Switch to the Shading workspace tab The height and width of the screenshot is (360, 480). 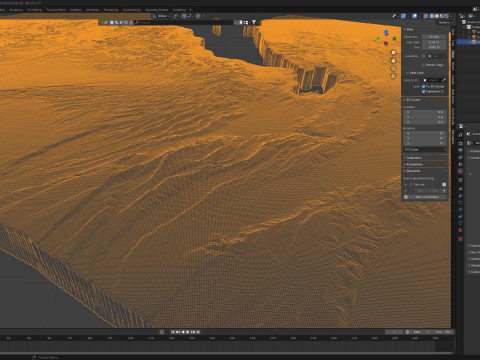coord(75,10)
